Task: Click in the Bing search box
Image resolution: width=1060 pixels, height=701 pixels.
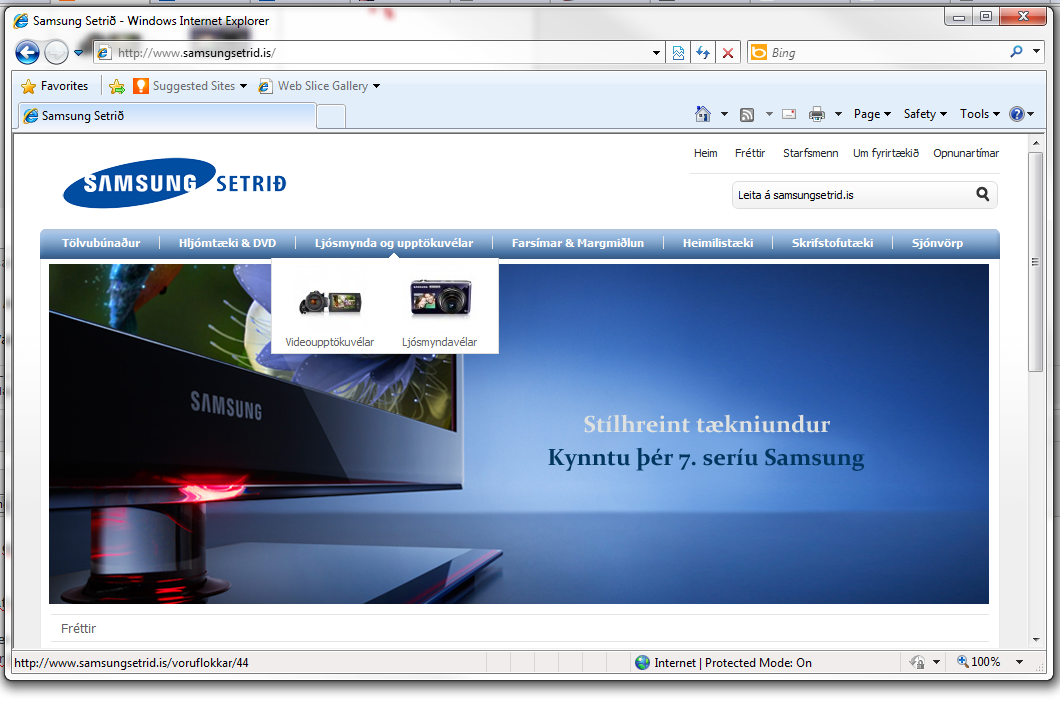Action: [x=880, y=53]
